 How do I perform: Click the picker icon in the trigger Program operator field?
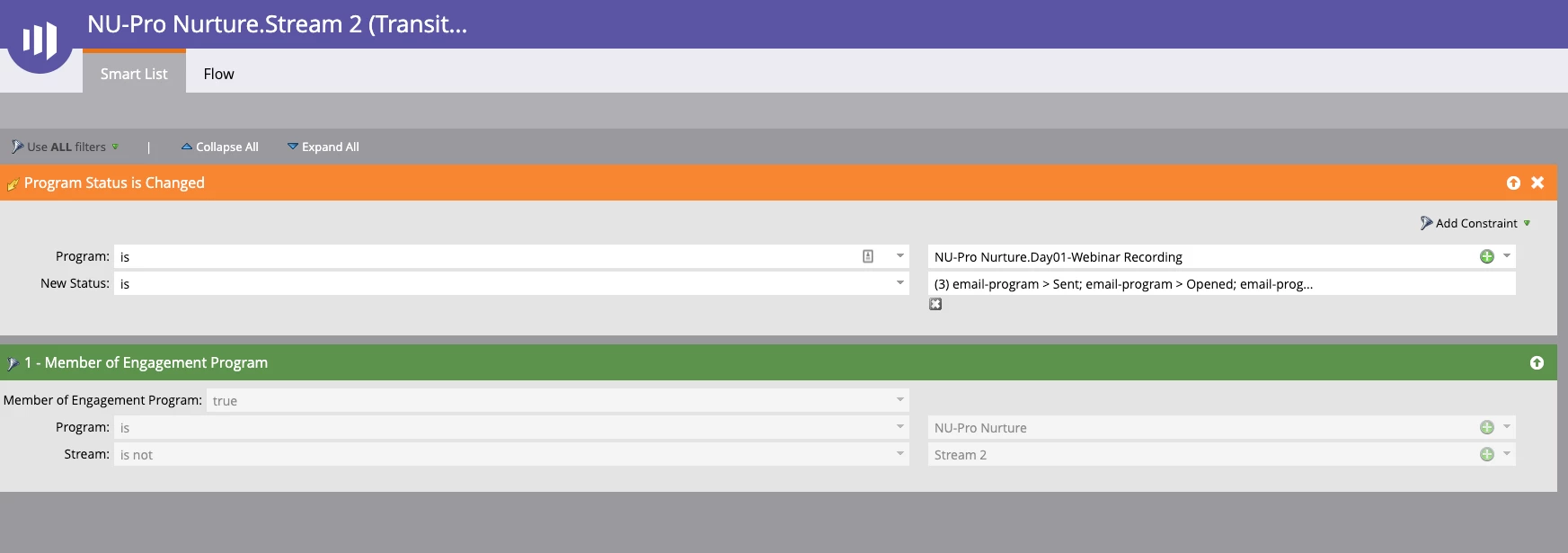point(868,256)
